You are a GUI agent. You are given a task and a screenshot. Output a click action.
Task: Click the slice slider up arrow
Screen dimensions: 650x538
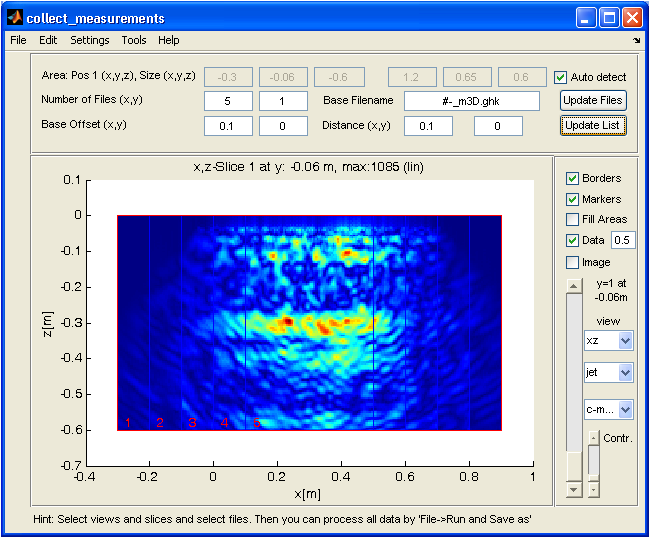tap(574, 286)
